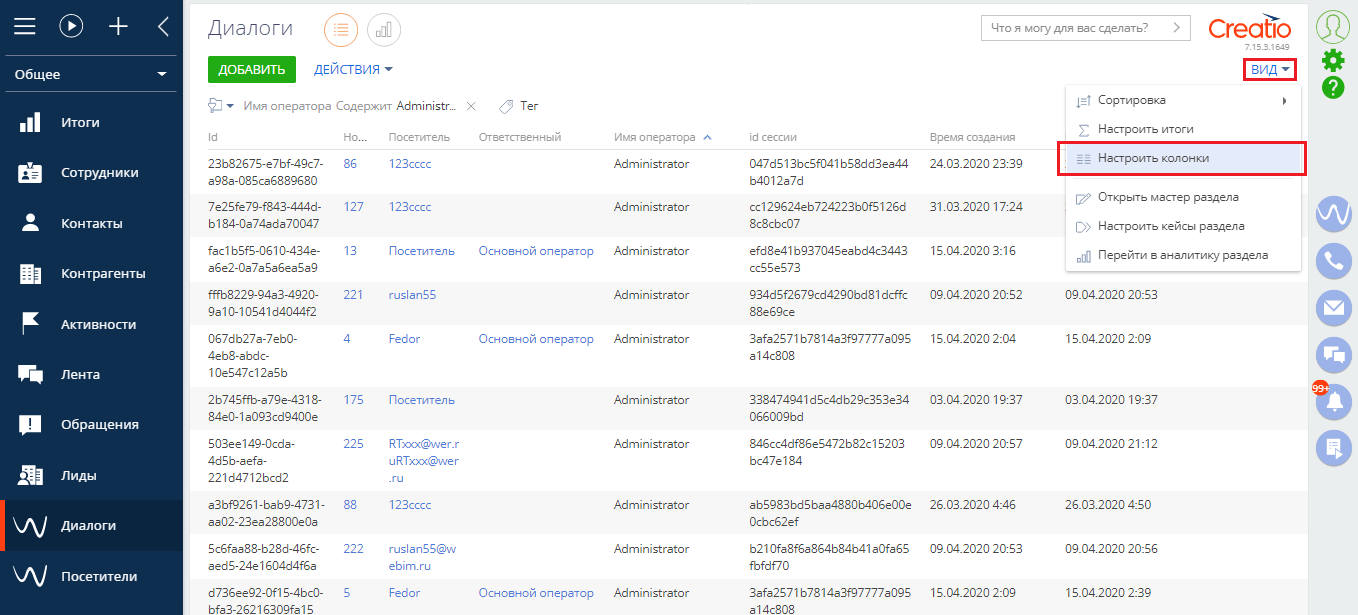The height and width of the screenshot is (615, 1358).
Task: Toggle the list view icon beside Диалоги title
Action: coord(340,30)
